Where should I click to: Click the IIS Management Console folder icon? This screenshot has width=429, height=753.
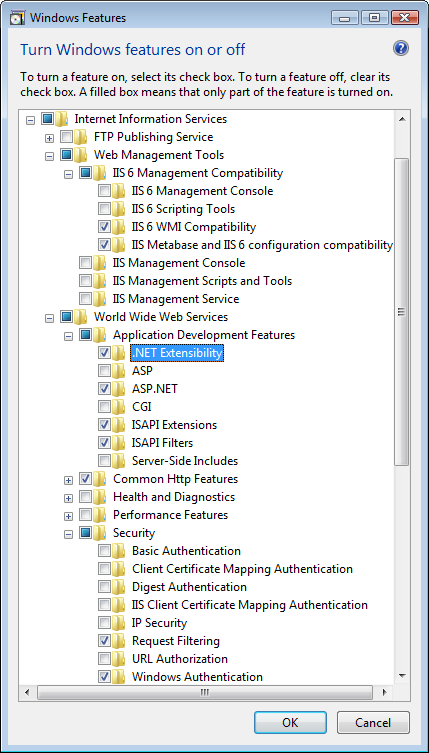(x=99, y=263)
